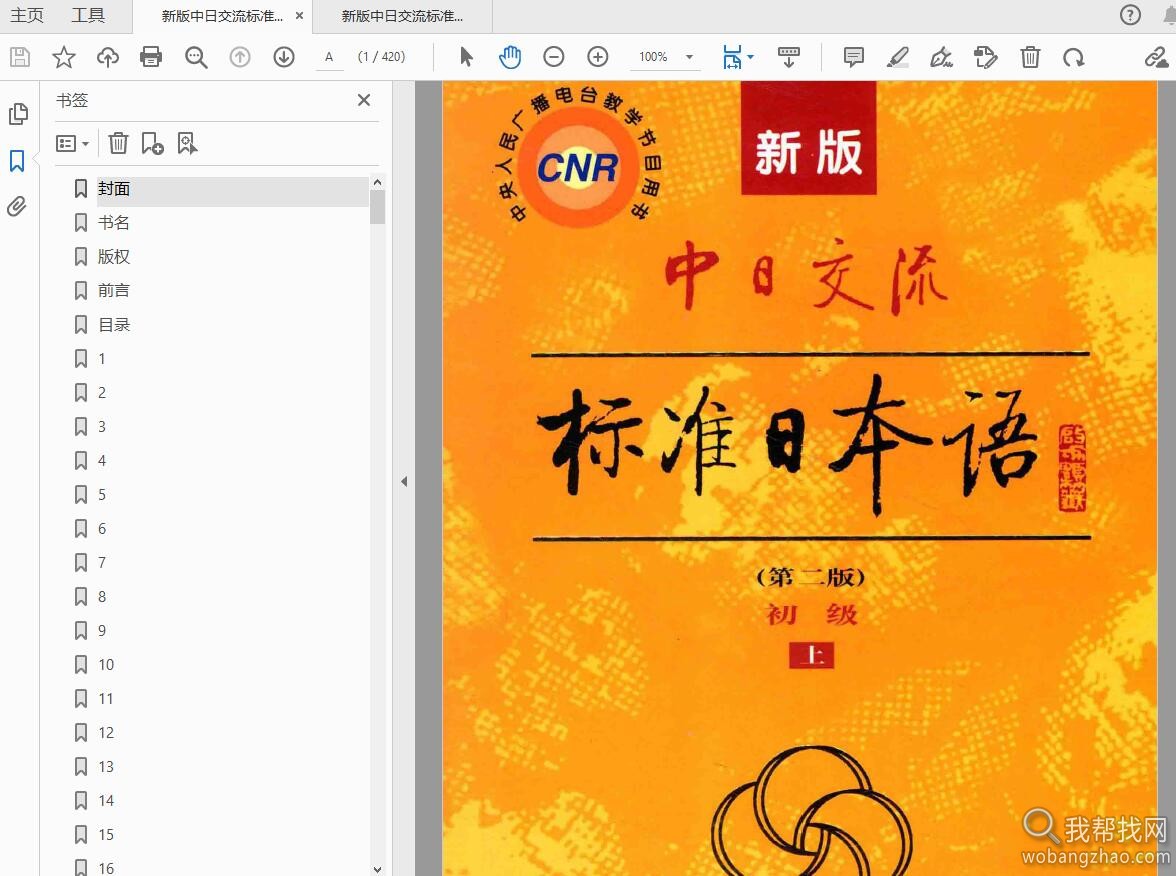Viewport: 1176px width, 876px height.
Task: Zoom in with plus circle
Action: [598, 57]
